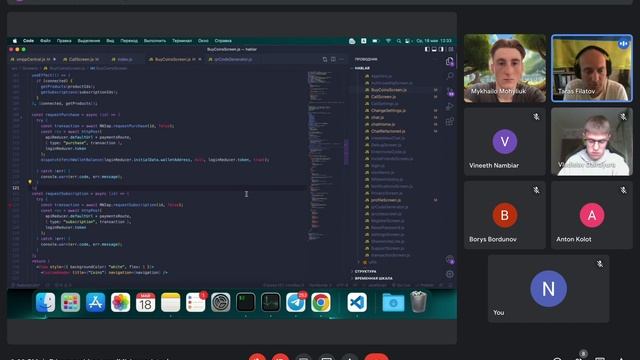Open the Терминал menu
Viewport: 640px width, 360px height.
pyautogui.click(x=182, y=41)
